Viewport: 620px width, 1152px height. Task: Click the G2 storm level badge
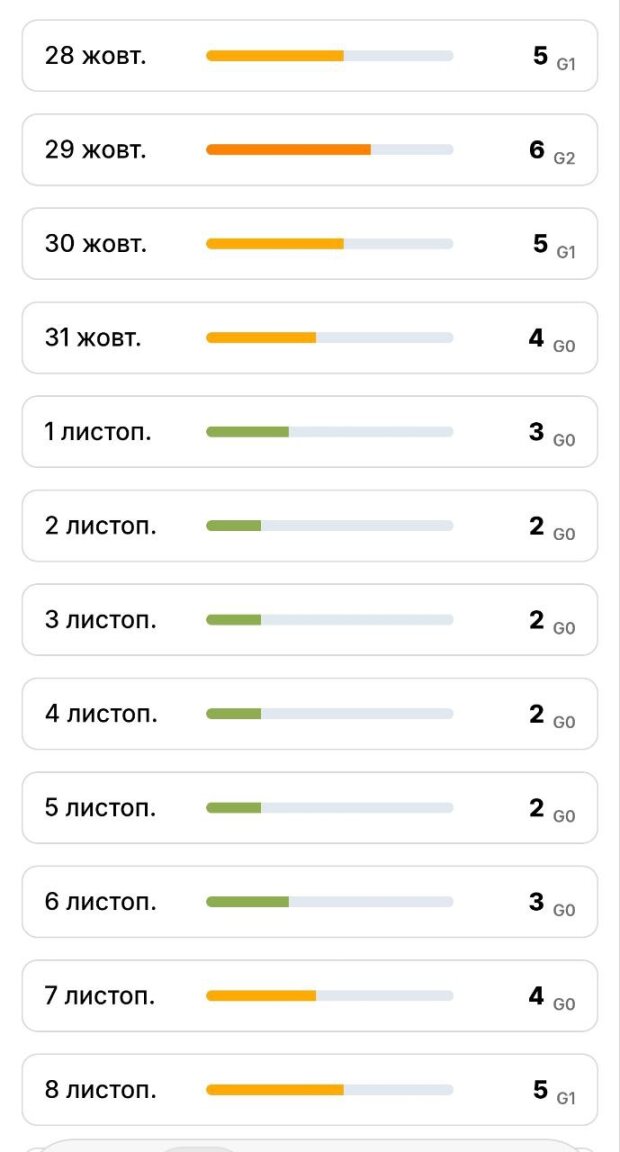[x=564, y=158]
